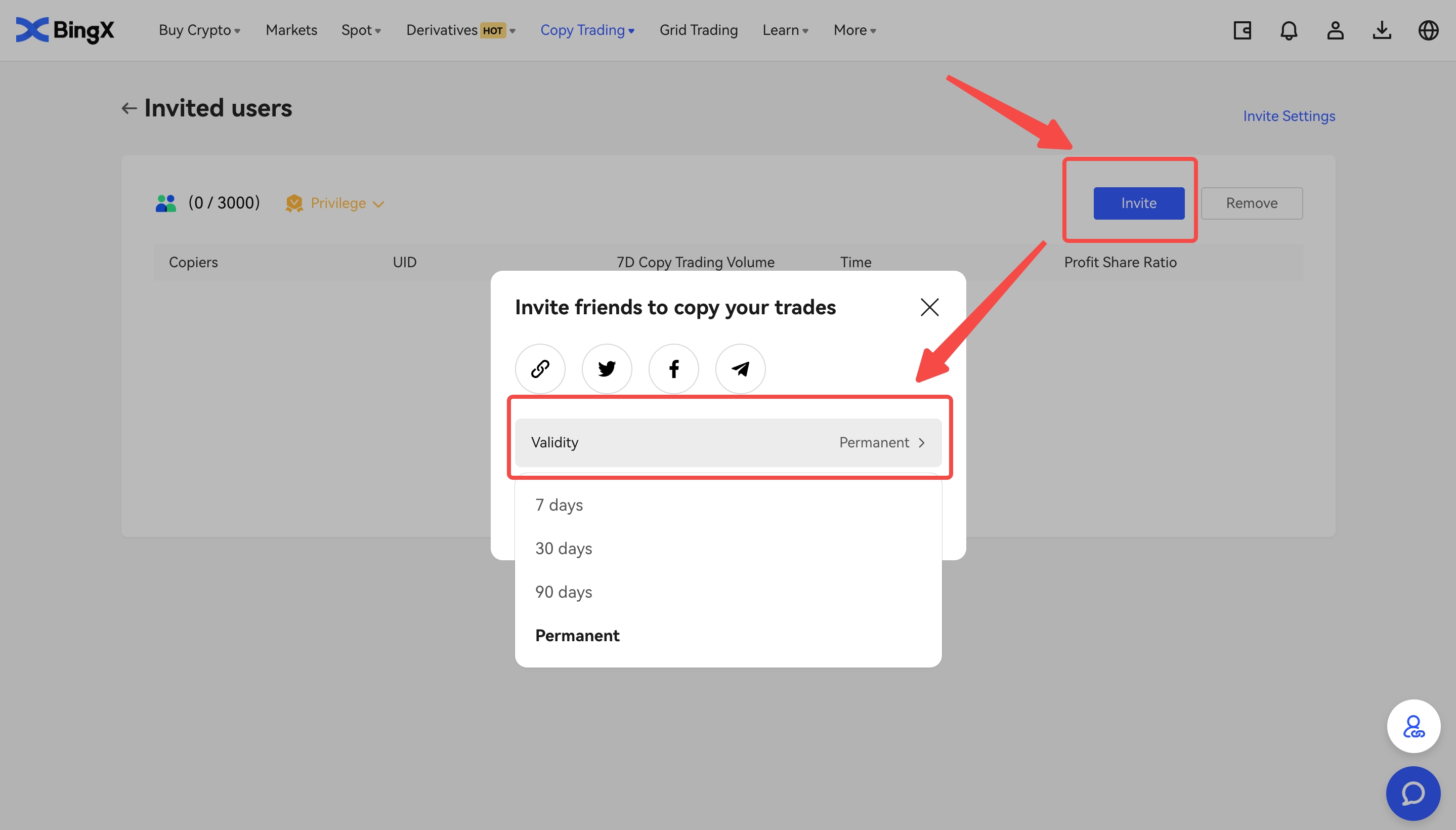Open the wallet assets icon
Image resolution: width=1456 pixels, height=830 pixels.
(1241, 30)
